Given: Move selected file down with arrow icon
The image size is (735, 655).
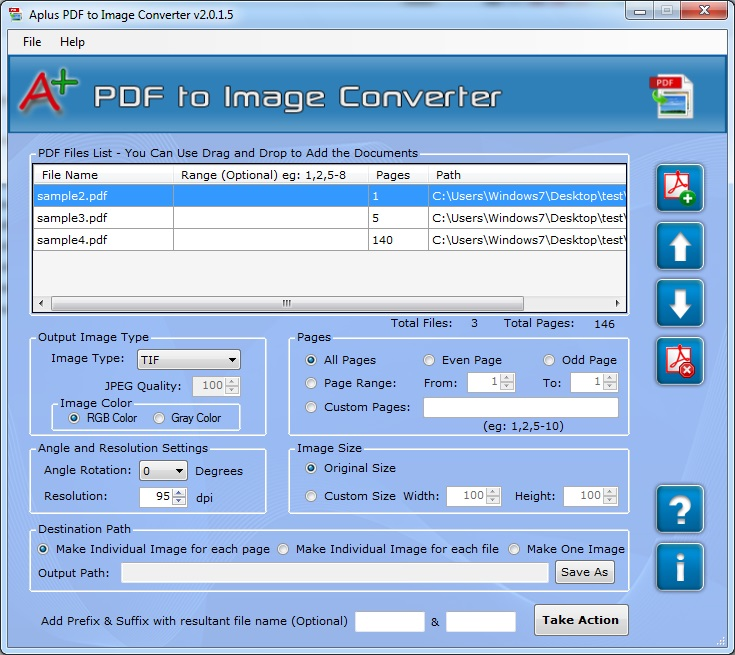Looking at the screenshot, I should click(680, 303).
